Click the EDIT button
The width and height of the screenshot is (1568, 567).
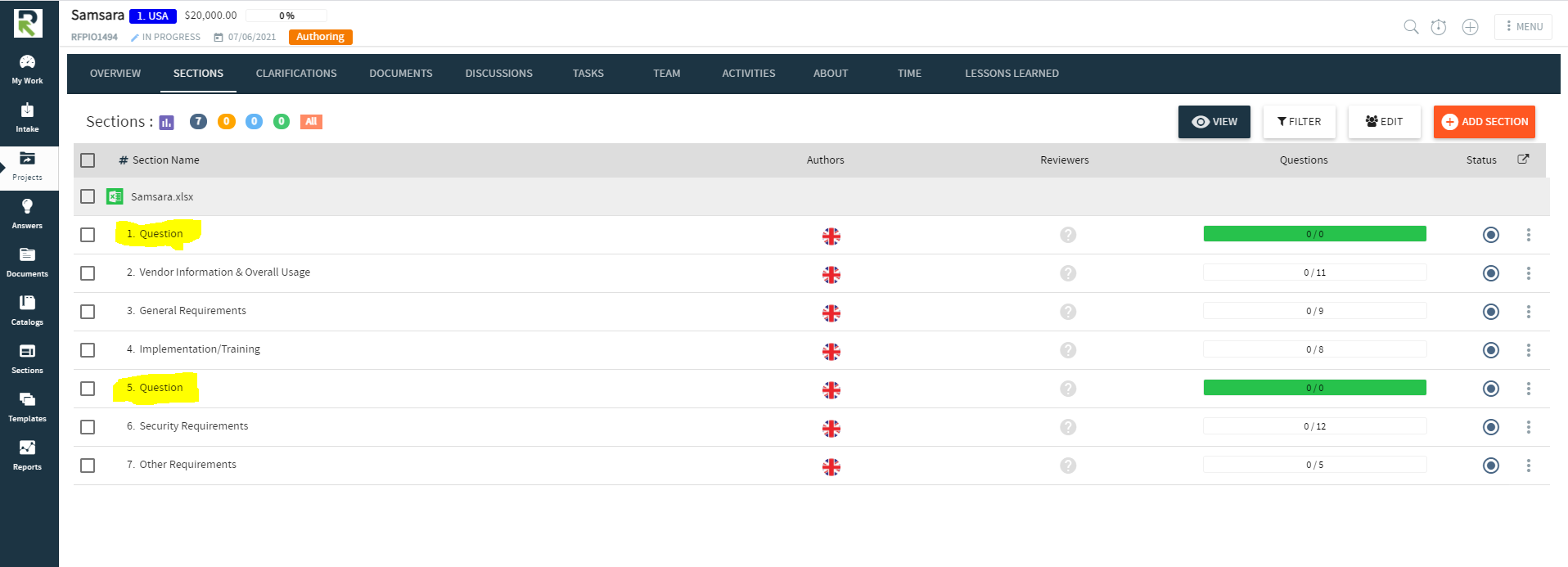click(x=1385, y=122)
